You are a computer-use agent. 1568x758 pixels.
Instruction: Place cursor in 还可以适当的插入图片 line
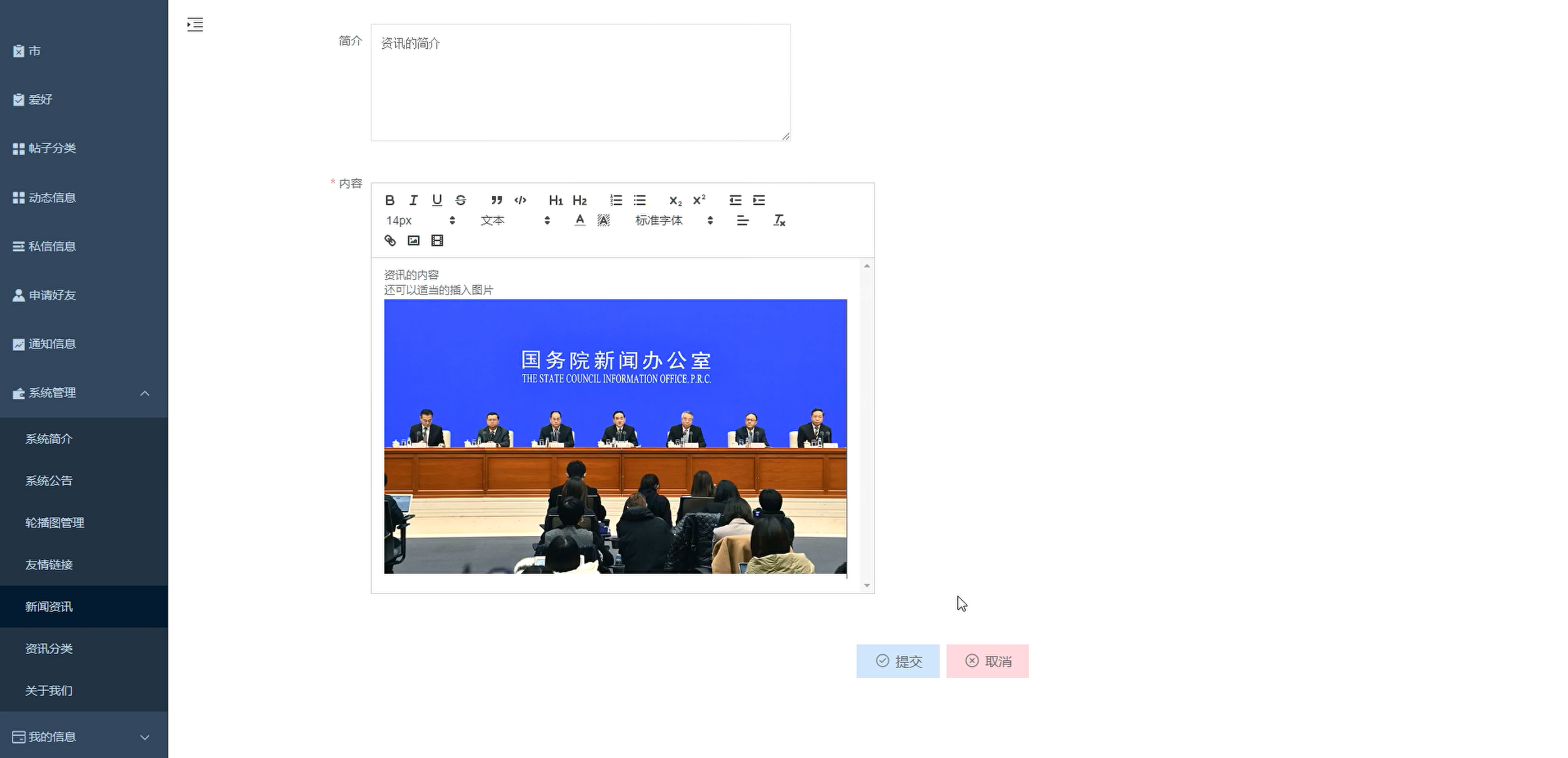coord(439,290)
